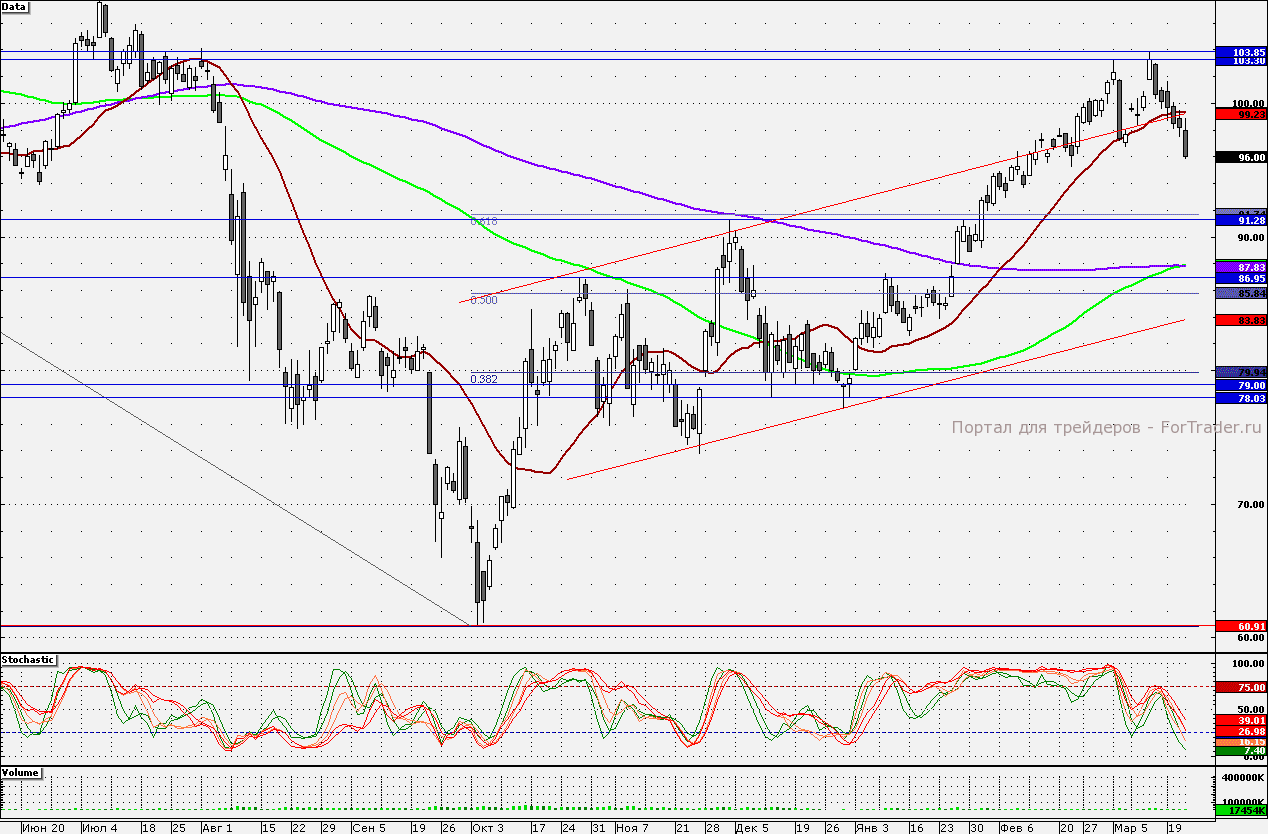Select the green 7.40 stochastic value tag
Screen dimensions: 1268x834
point(1239,751)
